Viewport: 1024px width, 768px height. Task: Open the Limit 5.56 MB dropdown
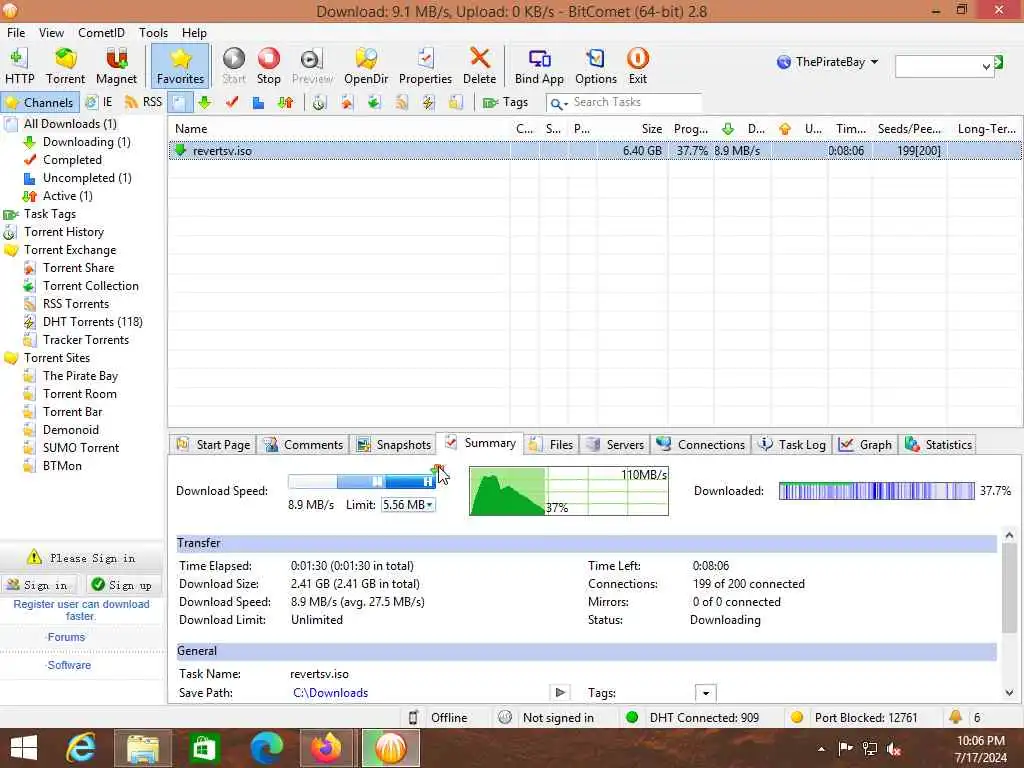pos(408,505)
